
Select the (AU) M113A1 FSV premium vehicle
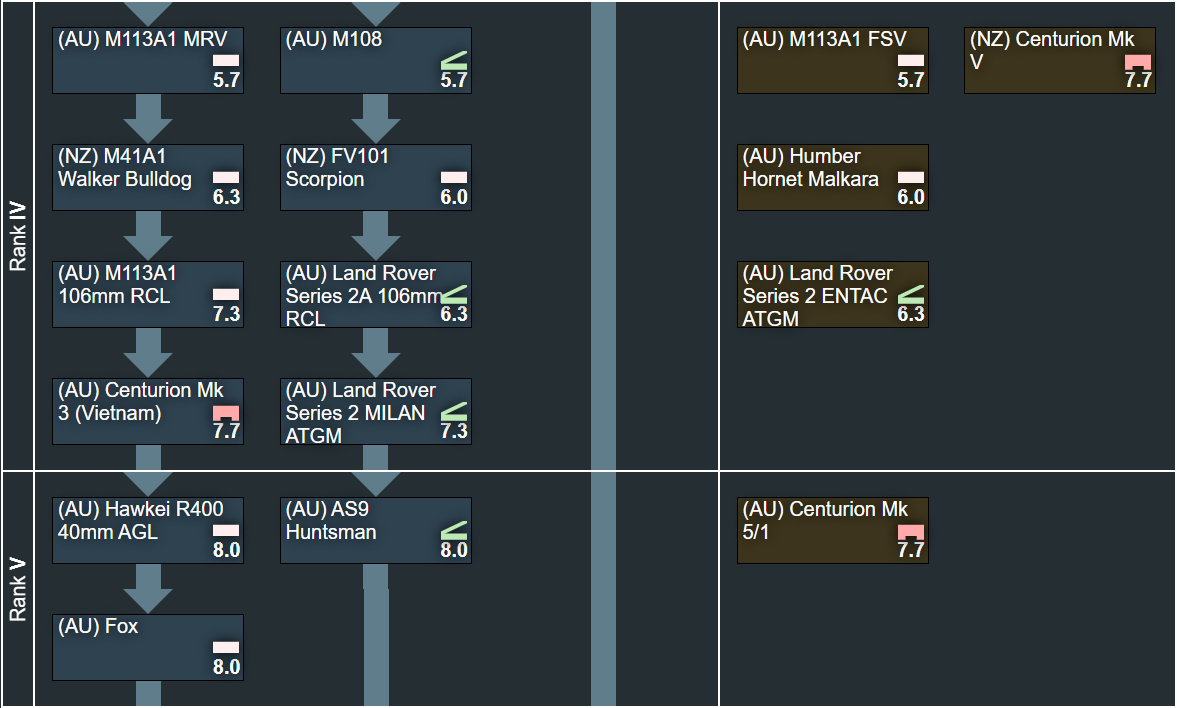(x=832, y=60)
